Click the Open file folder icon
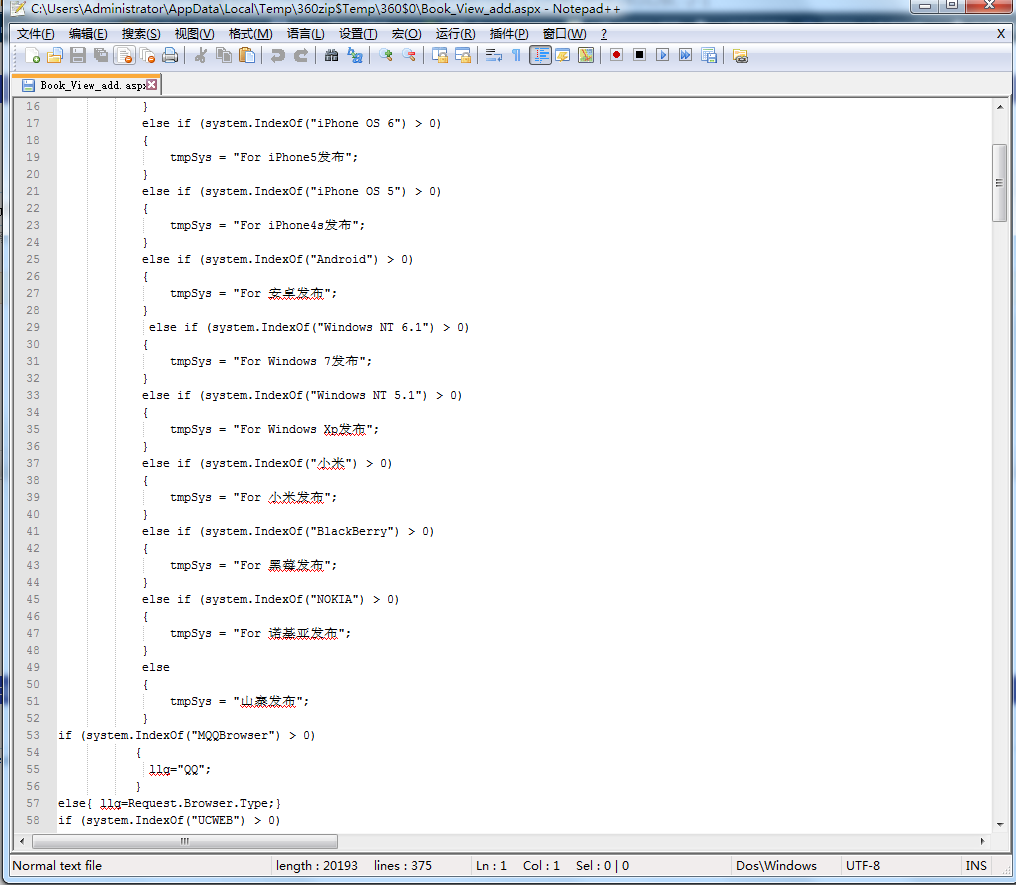 click(x=55, y=55)
